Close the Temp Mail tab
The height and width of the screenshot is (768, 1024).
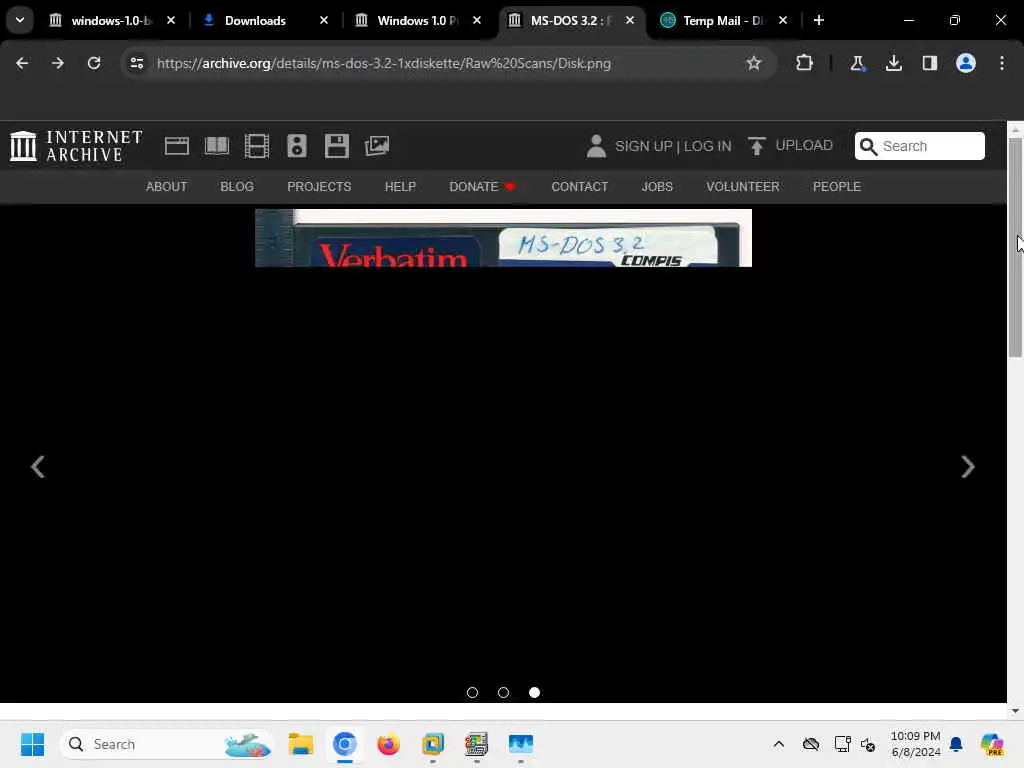(783, 20)
